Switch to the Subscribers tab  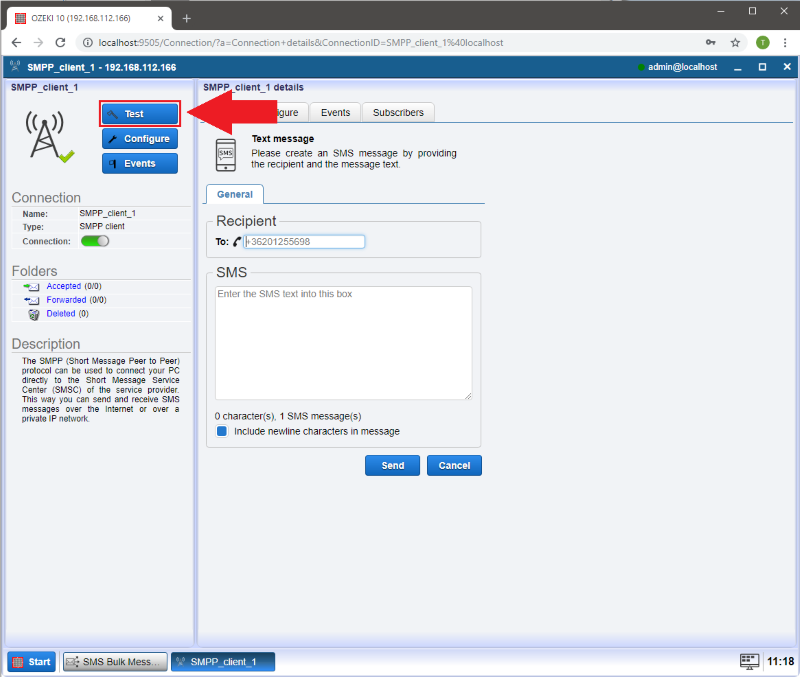coord(398,113)
